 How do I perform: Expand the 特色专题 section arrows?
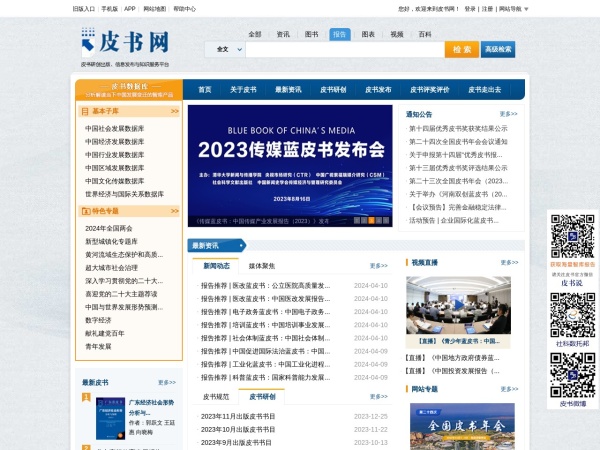pos(175,211)
